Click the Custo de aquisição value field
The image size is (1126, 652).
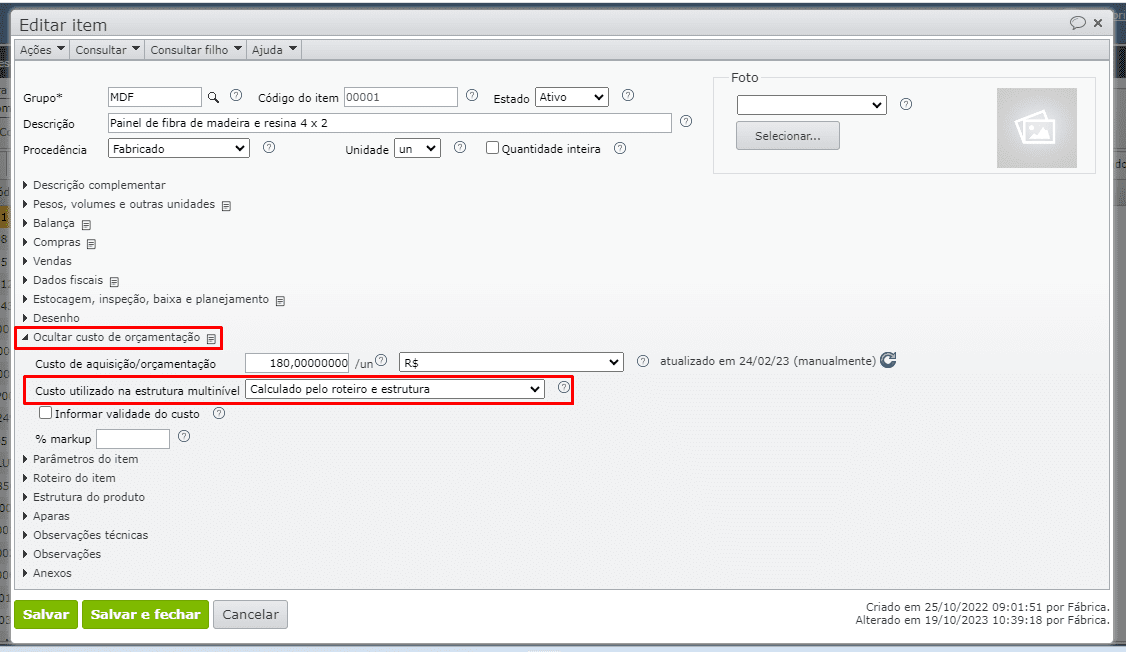[297, 363]
